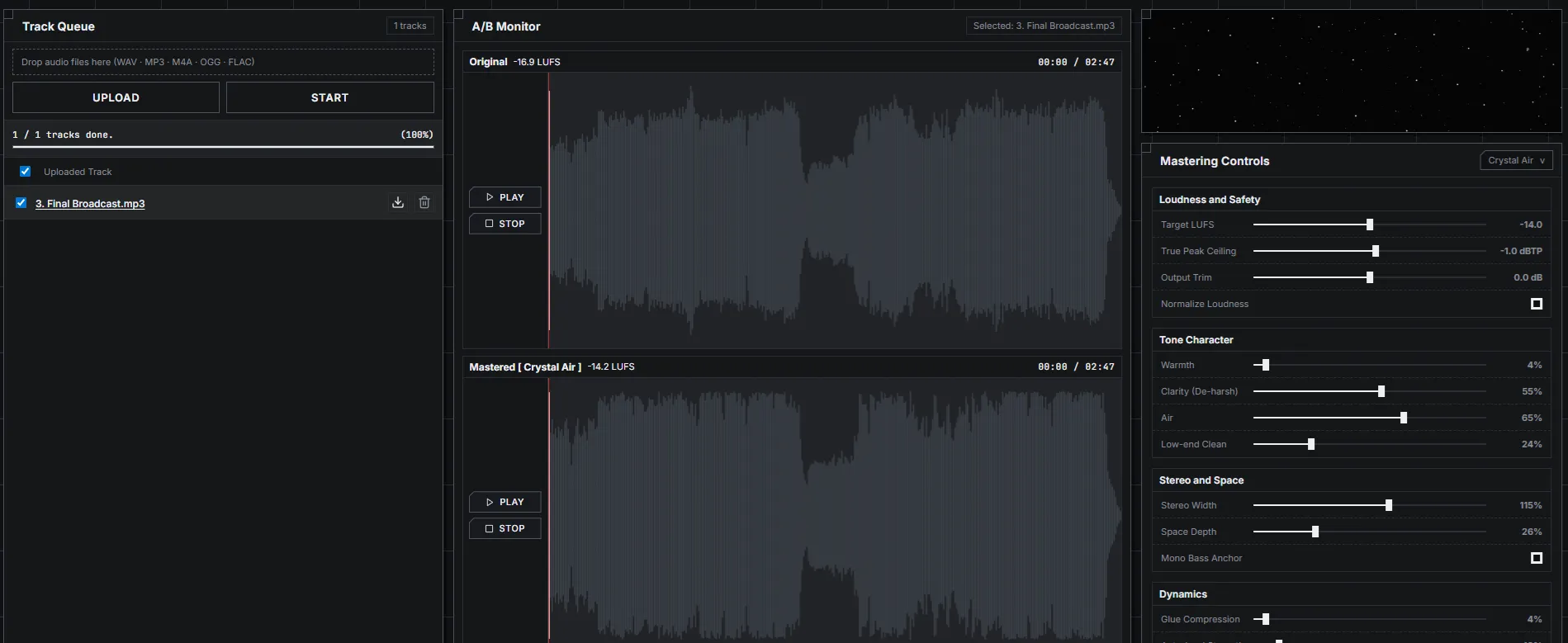Click the audio file drop zone

pyautogui.click(x=223, y=62)
